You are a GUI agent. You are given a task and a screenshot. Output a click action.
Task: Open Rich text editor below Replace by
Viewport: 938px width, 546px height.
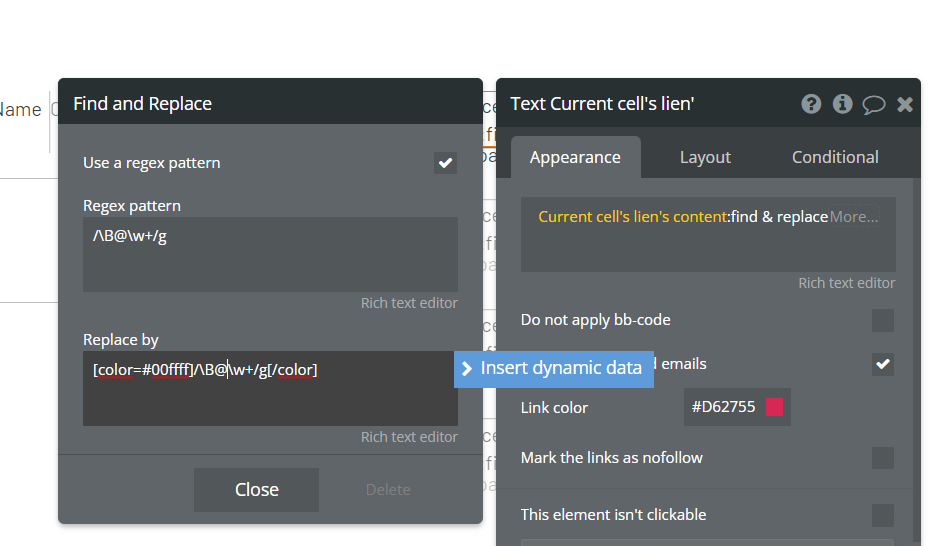(x=409, y=437)
